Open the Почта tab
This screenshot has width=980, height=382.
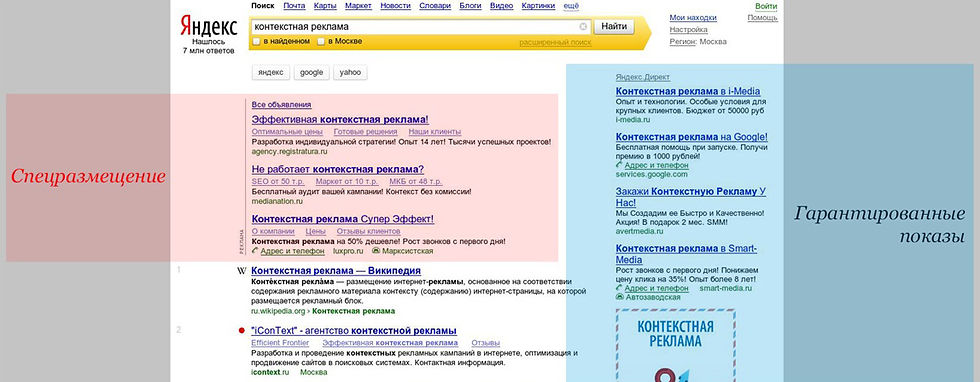(294, 6)
